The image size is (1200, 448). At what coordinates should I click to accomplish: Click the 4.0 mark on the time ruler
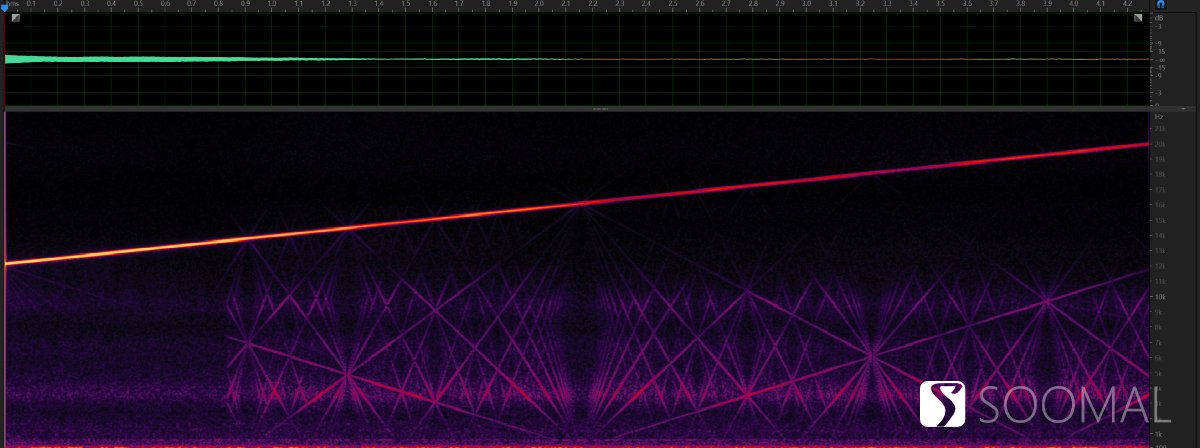pyautogui.click(x=1073, y=5)
